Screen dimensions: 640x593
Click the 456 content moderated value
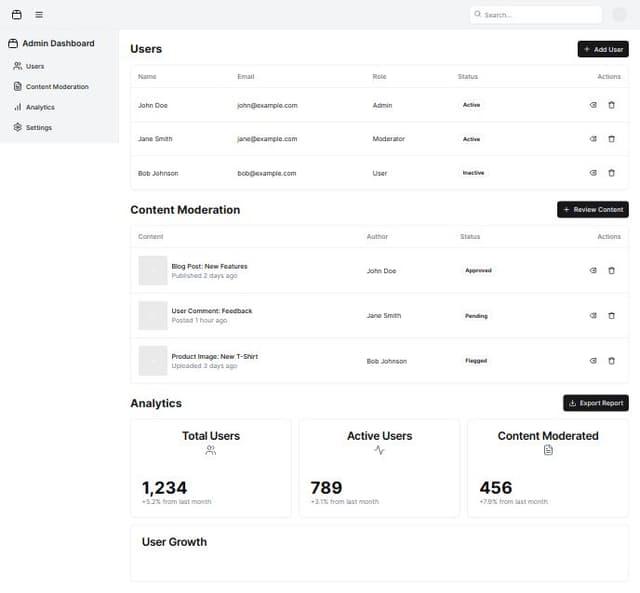pyautogui.click(x=496, y=488)
